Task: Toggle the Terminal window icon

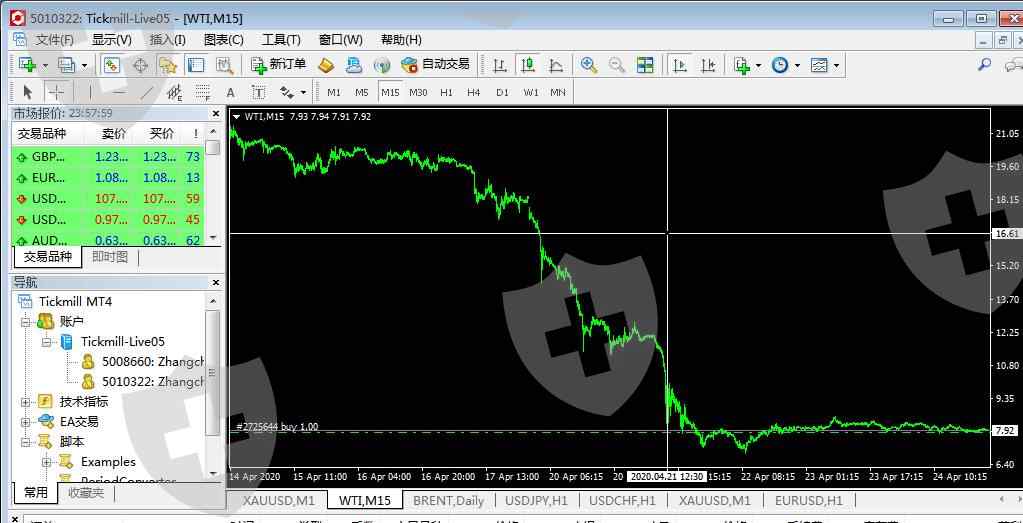Action: tap(196, 65)
